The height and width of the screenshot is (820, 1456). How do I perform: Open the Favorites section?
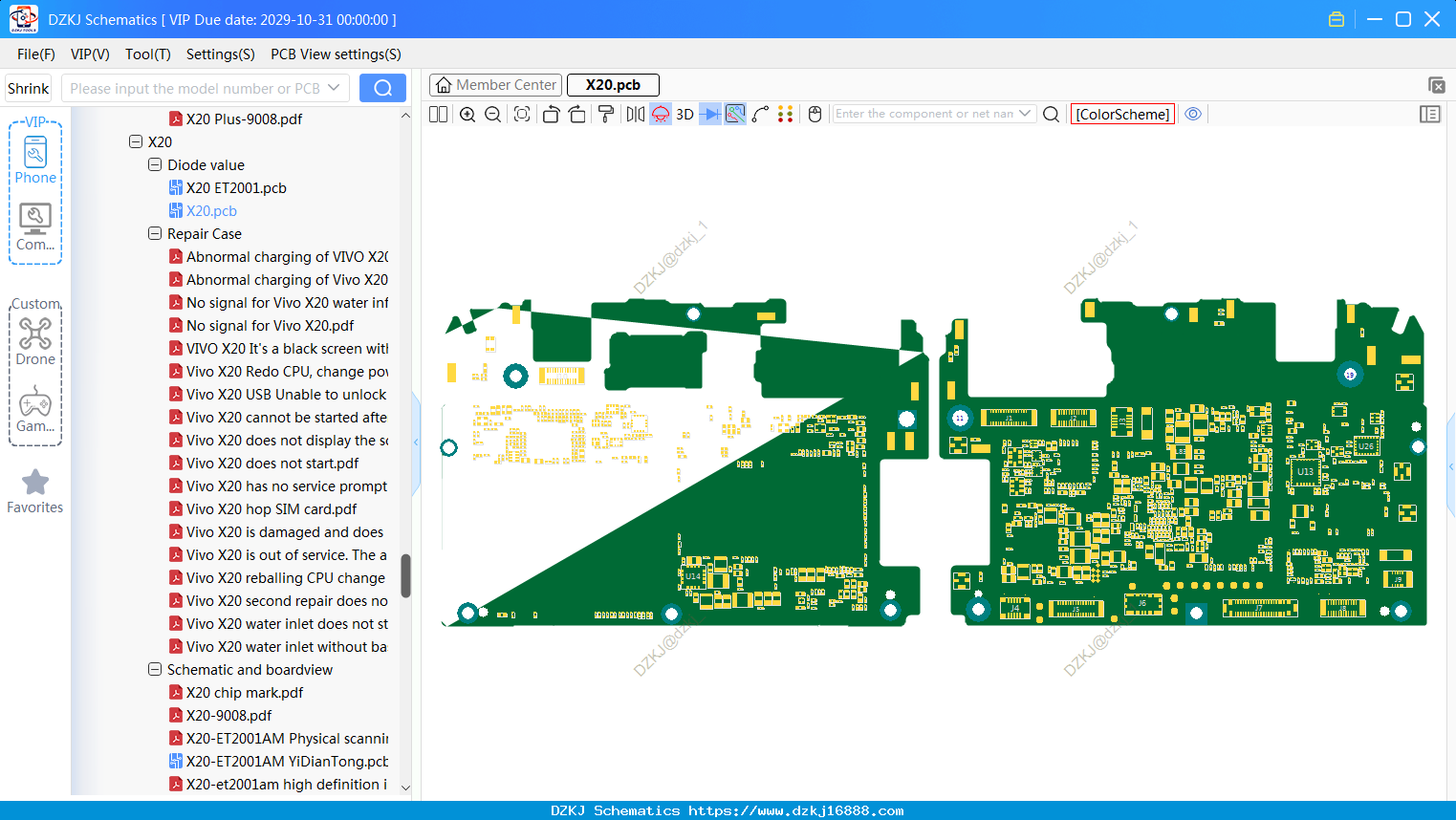[x=35, y=491]
